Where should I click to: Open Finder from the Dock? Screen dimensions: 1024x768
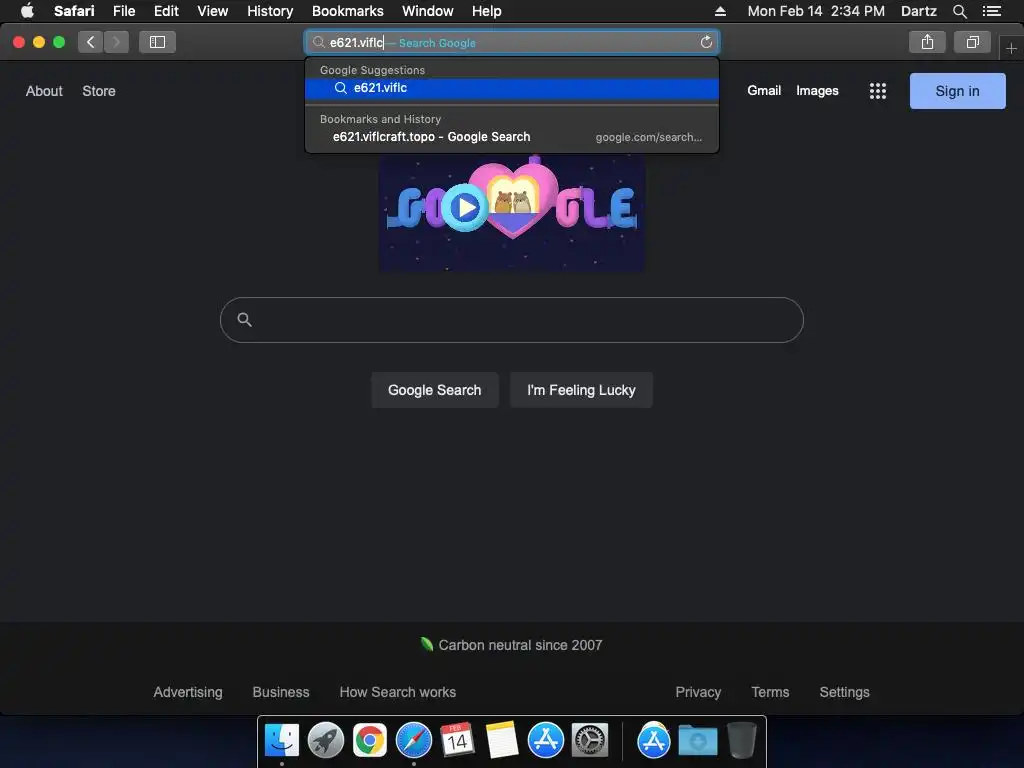click(282, 741)
